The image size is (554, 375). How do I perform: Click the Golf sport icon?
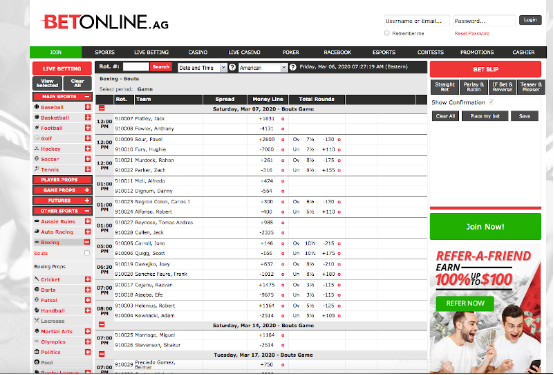pos(36,138)
